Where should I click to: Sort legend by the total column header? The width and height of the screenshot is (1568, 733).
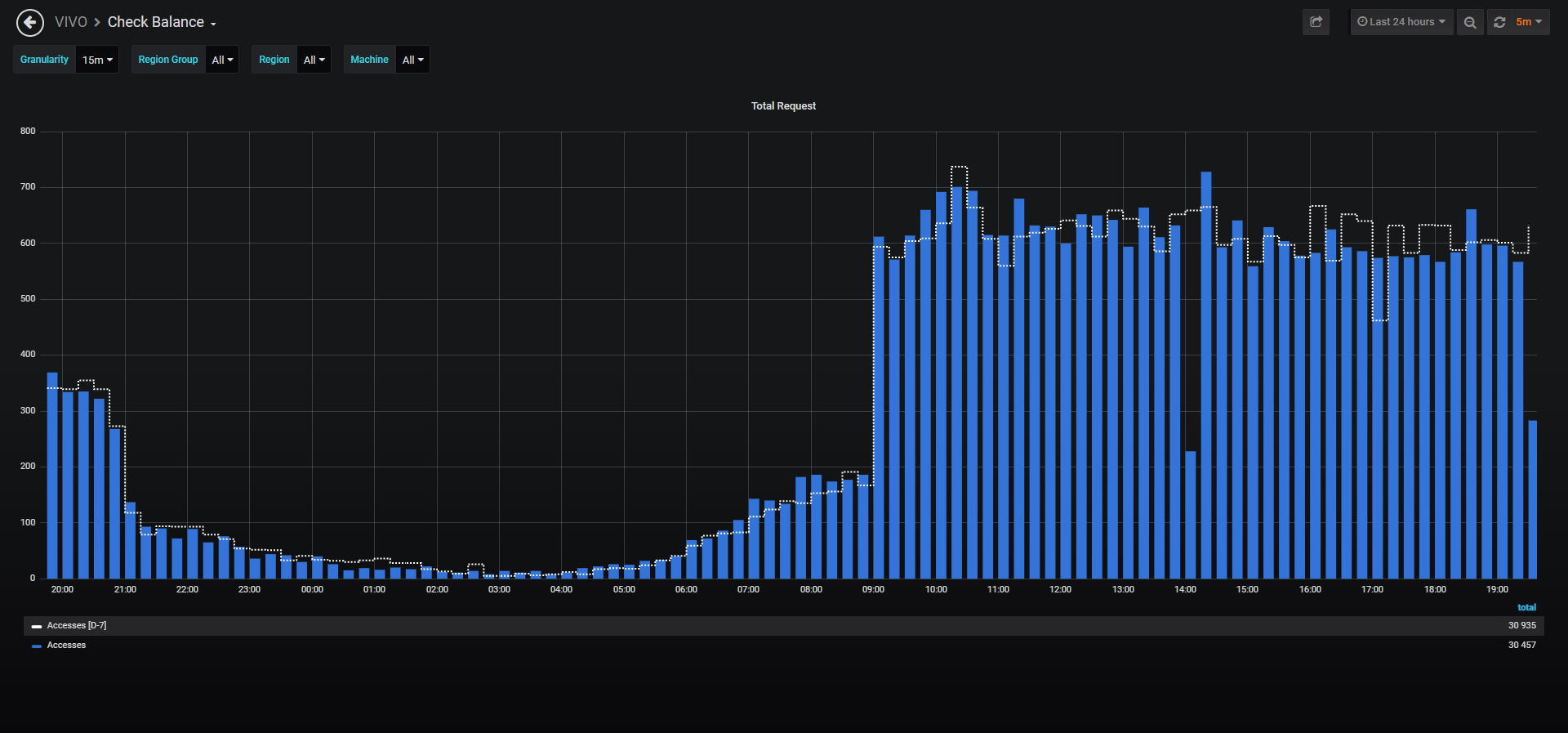[1526, 607]
